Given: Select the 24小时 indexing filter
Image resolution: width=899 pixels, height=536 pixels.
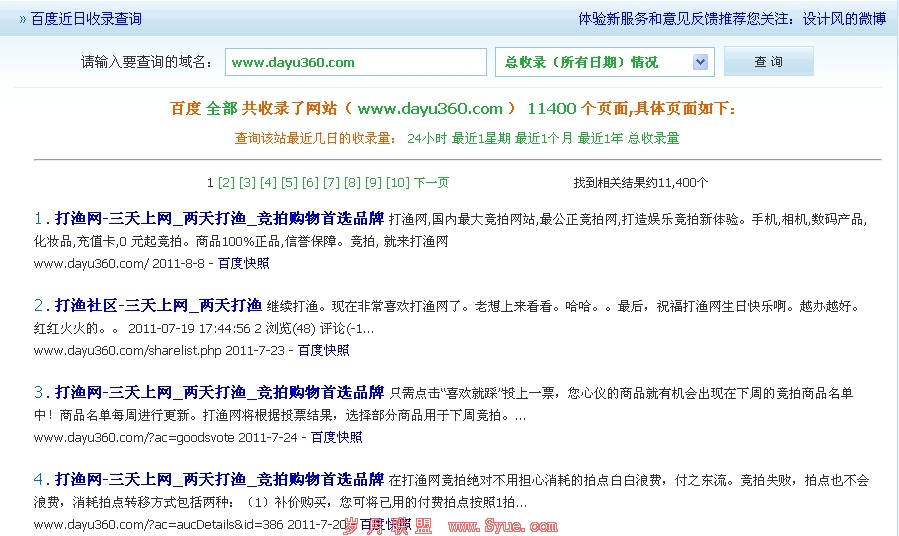Looking at the screenshot, I should [427, 138].
